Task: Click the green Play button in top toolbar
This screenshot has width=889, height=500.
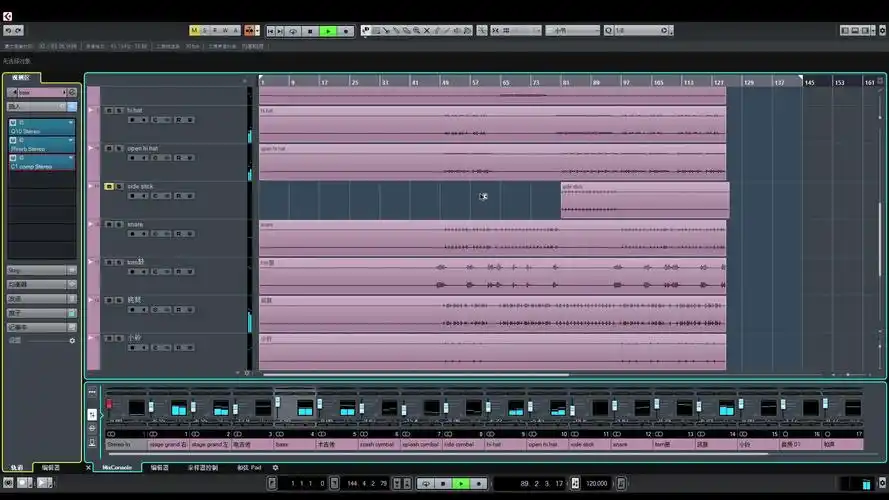Action: tap(328, 31)
